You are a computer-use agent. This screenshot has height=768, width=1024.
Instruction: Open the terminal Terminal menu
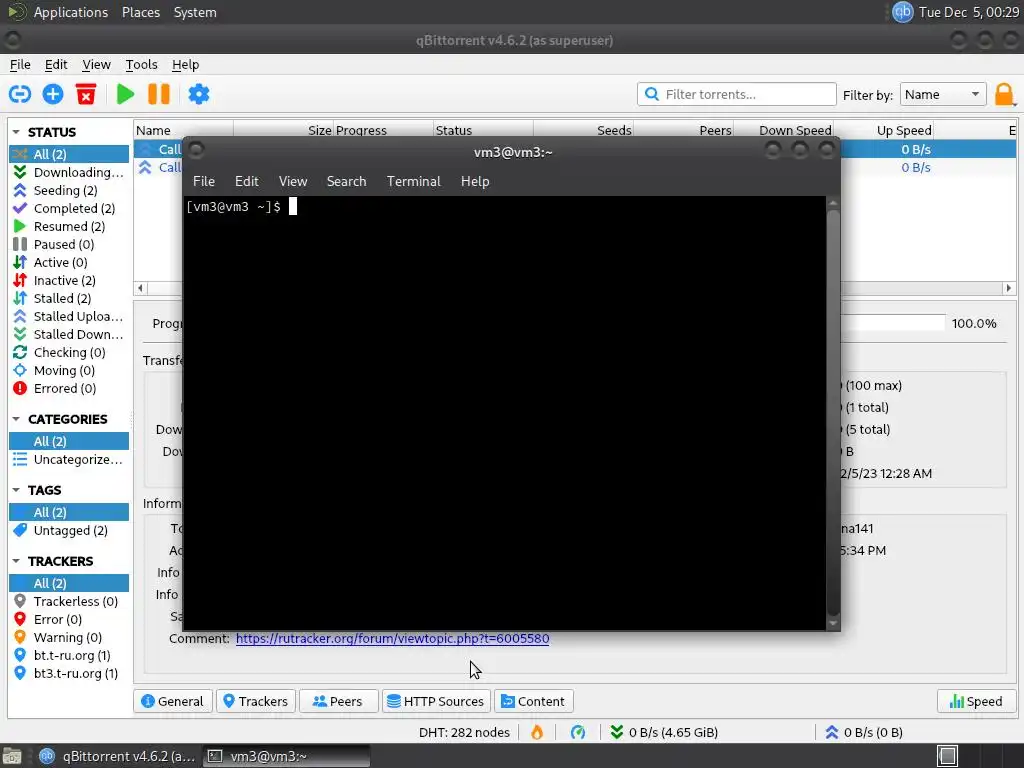click(x=413, y=182)
